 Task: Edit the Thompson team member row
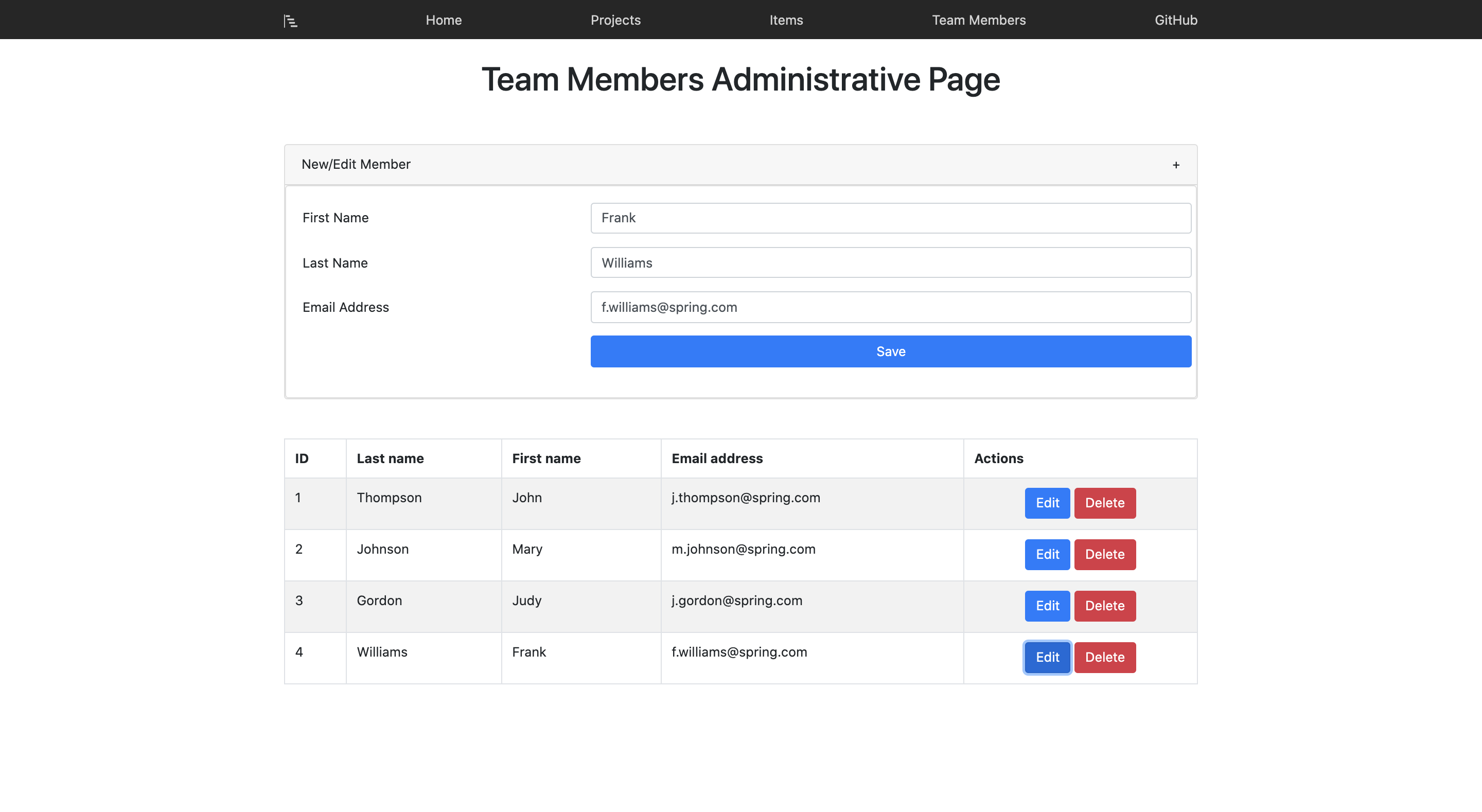click(1047, 503)
